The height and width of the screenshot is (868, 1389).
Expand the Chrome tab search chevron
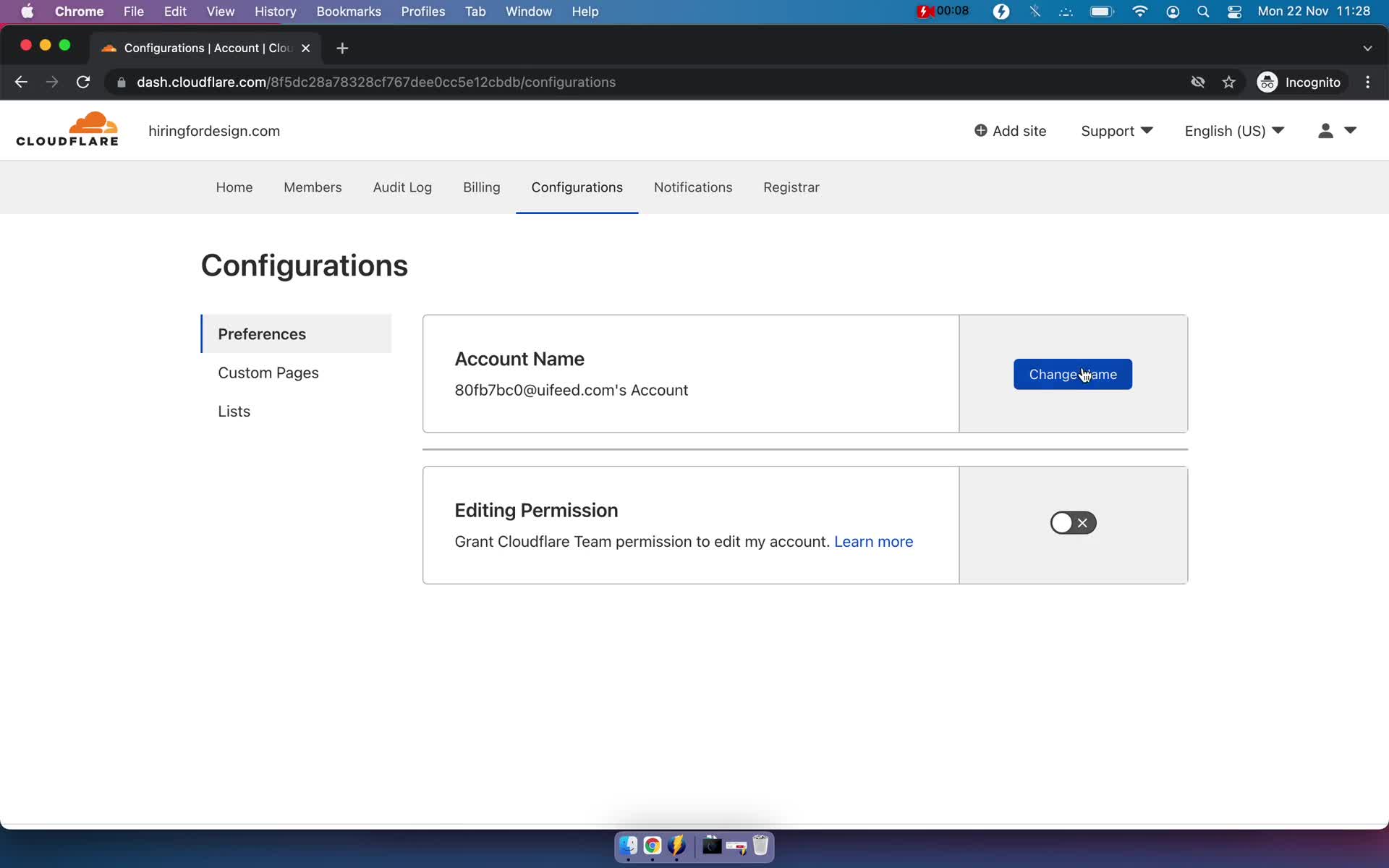click(x=1367, y=48)
